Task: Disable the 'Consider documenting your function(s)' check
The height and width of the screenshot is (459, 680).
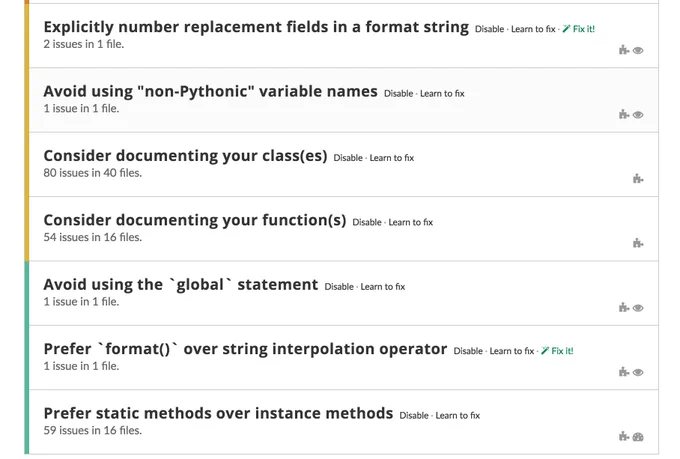Action: point(366,222)
